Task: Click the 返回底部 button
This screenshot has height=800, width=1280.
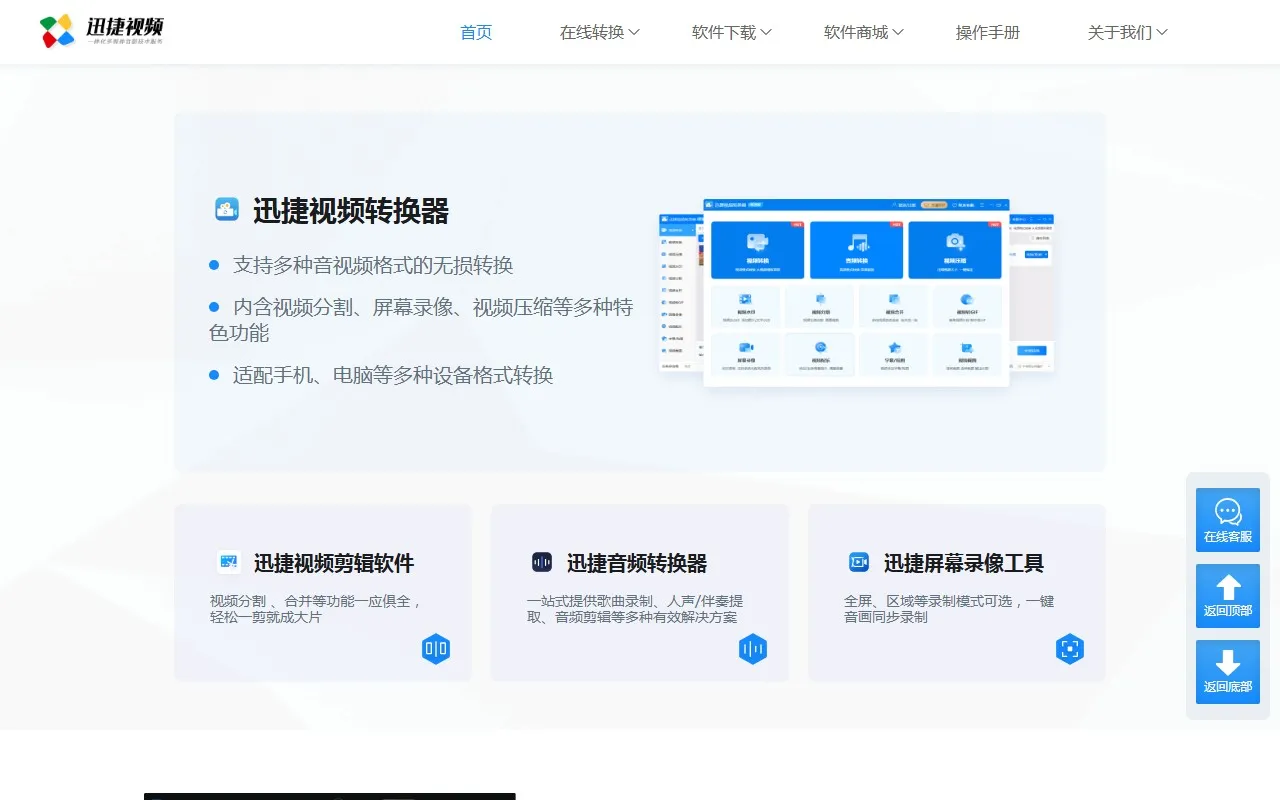Action: [x=1228, y=672]
